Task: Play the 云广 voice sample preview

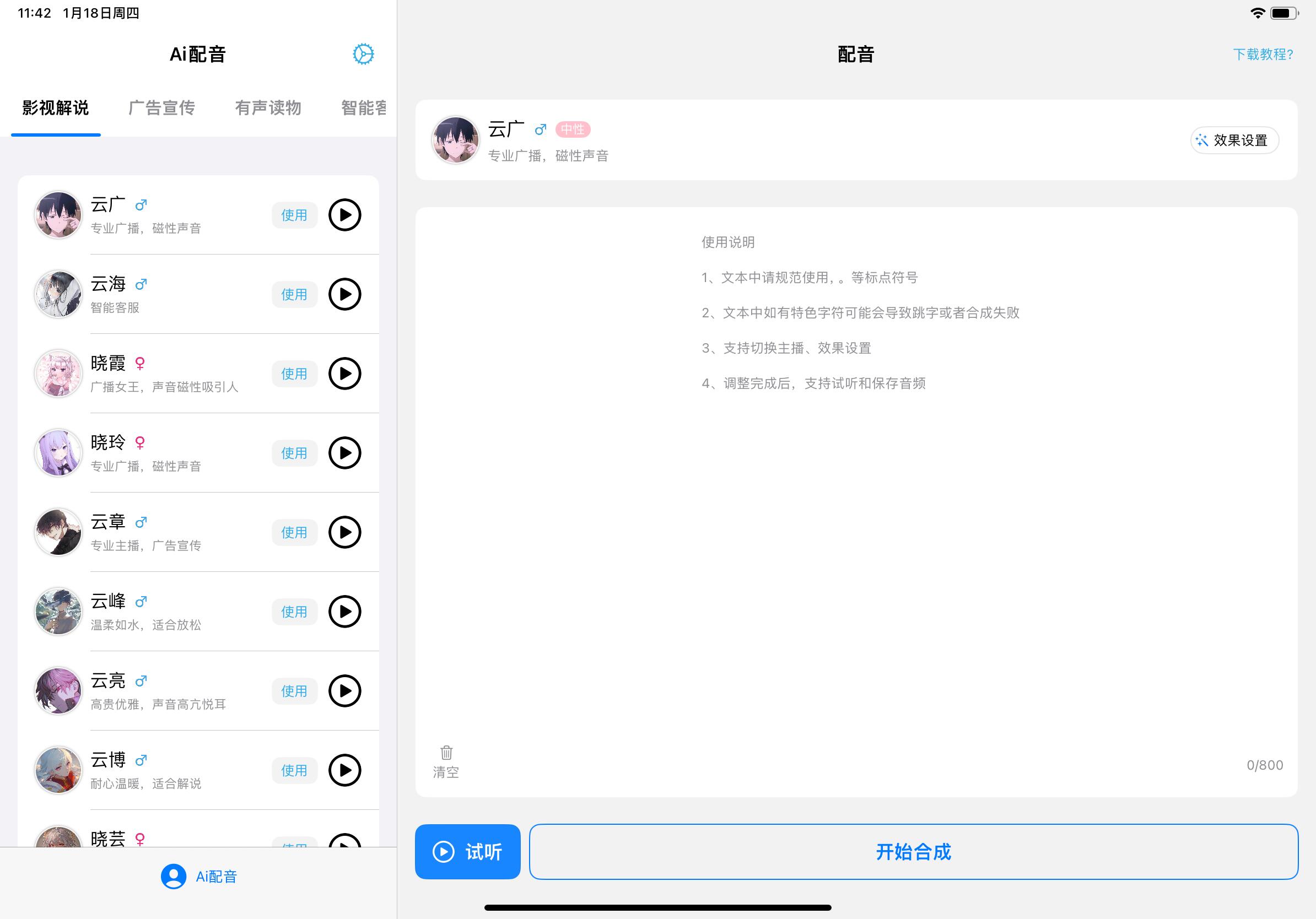Action: tap(344, 215)
